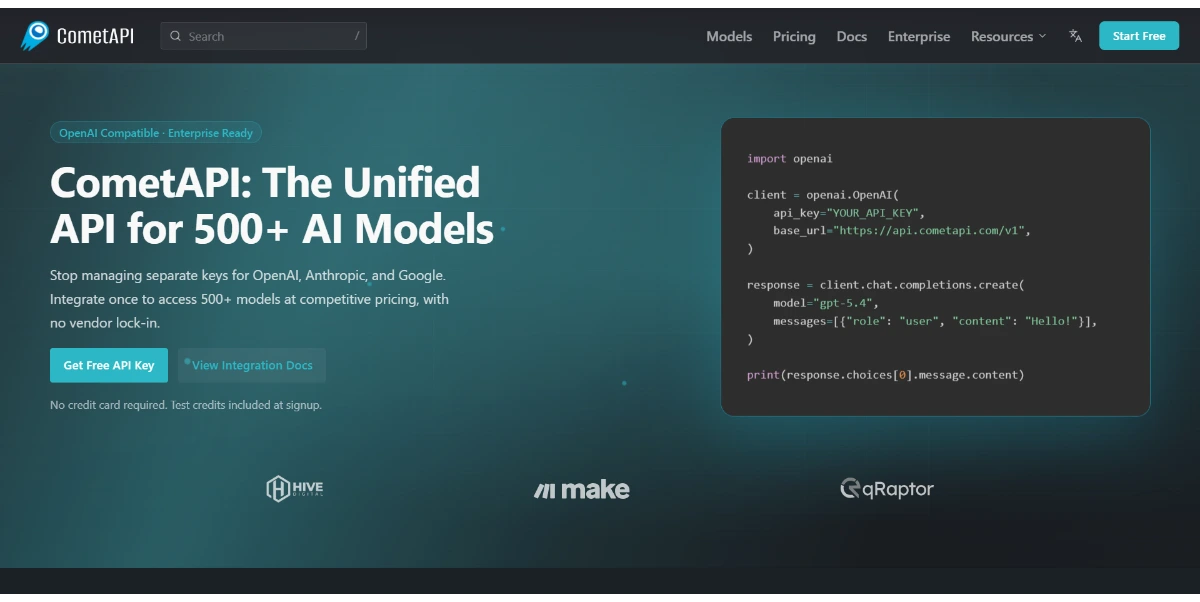This screenshot has height=602, width=1200.
Task: Open View Integration Docs link
Action: (x=252, y=365)
